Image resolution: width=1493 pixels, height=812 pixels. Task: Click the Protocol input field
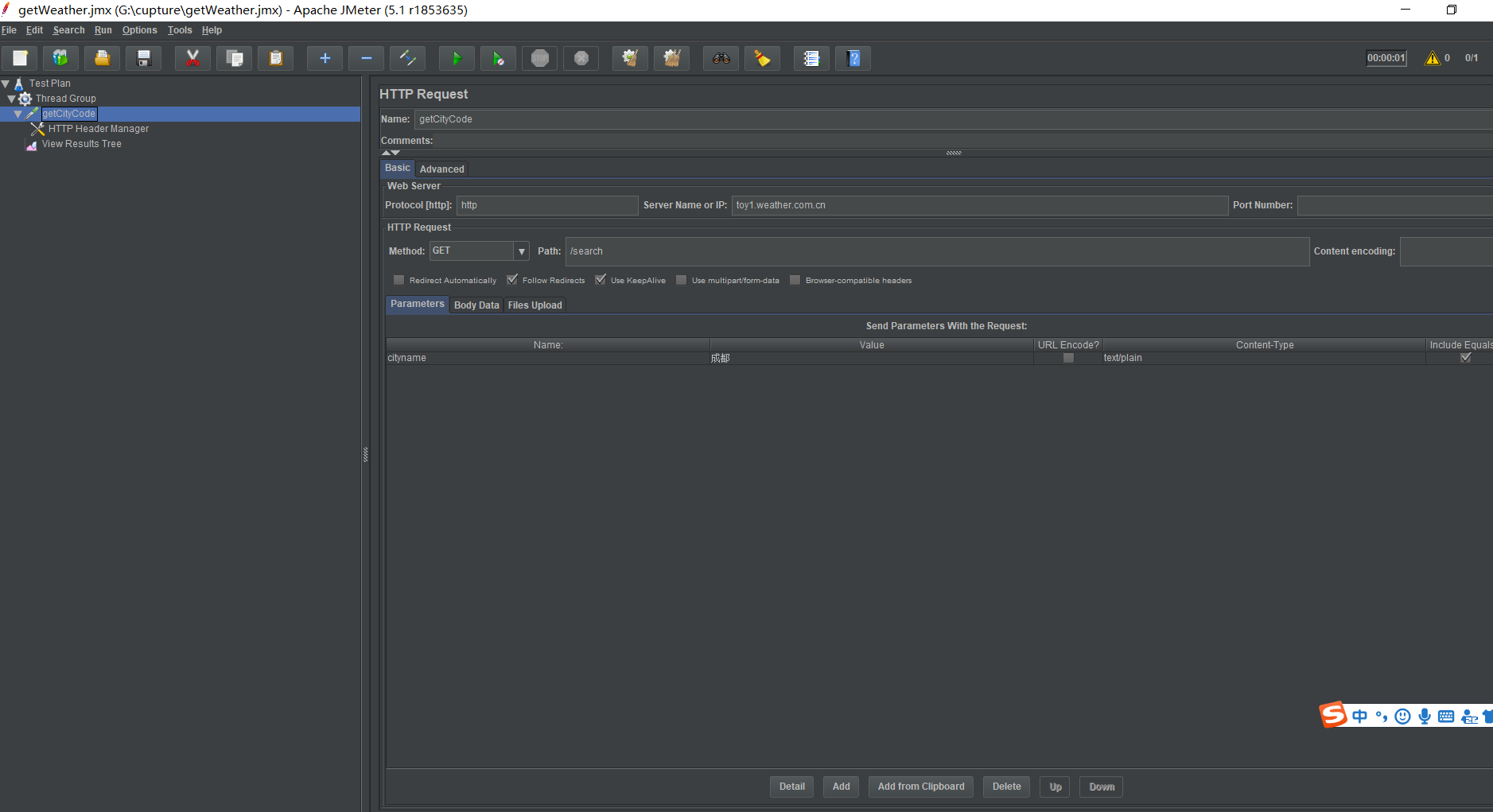547,205
